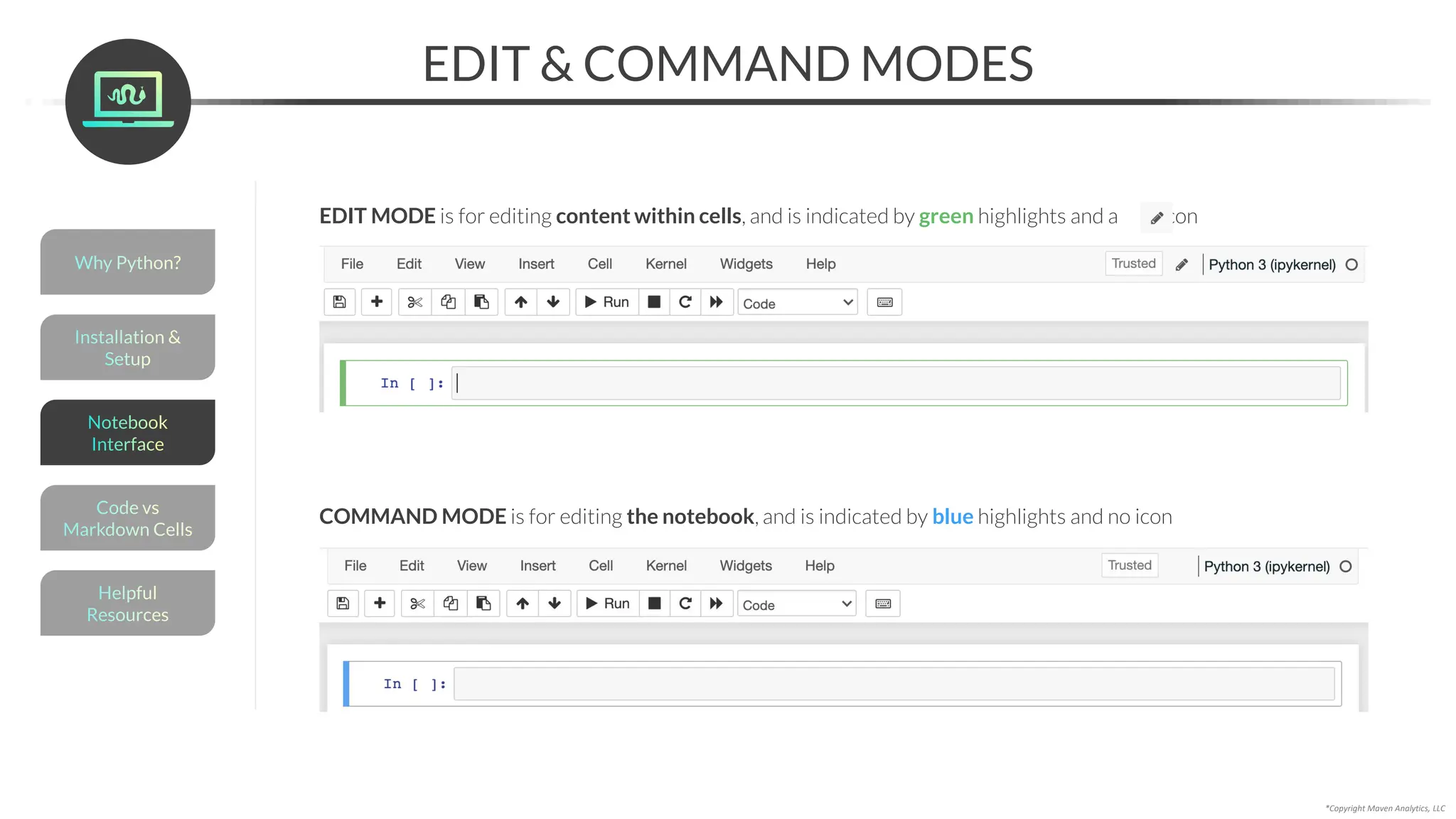
Task: Click In [ ]: prompt of green cell
Action: coord(412,384)
